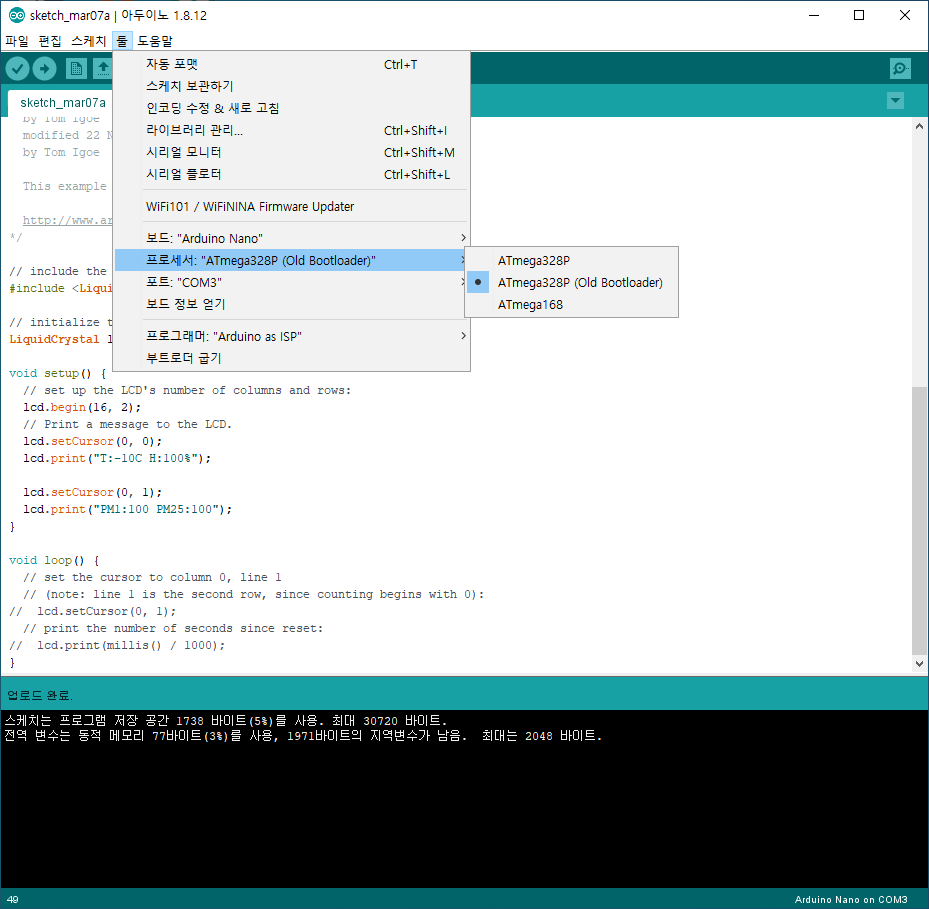Open the 편집 menu
Screen dimensions: 929x909
50,41
